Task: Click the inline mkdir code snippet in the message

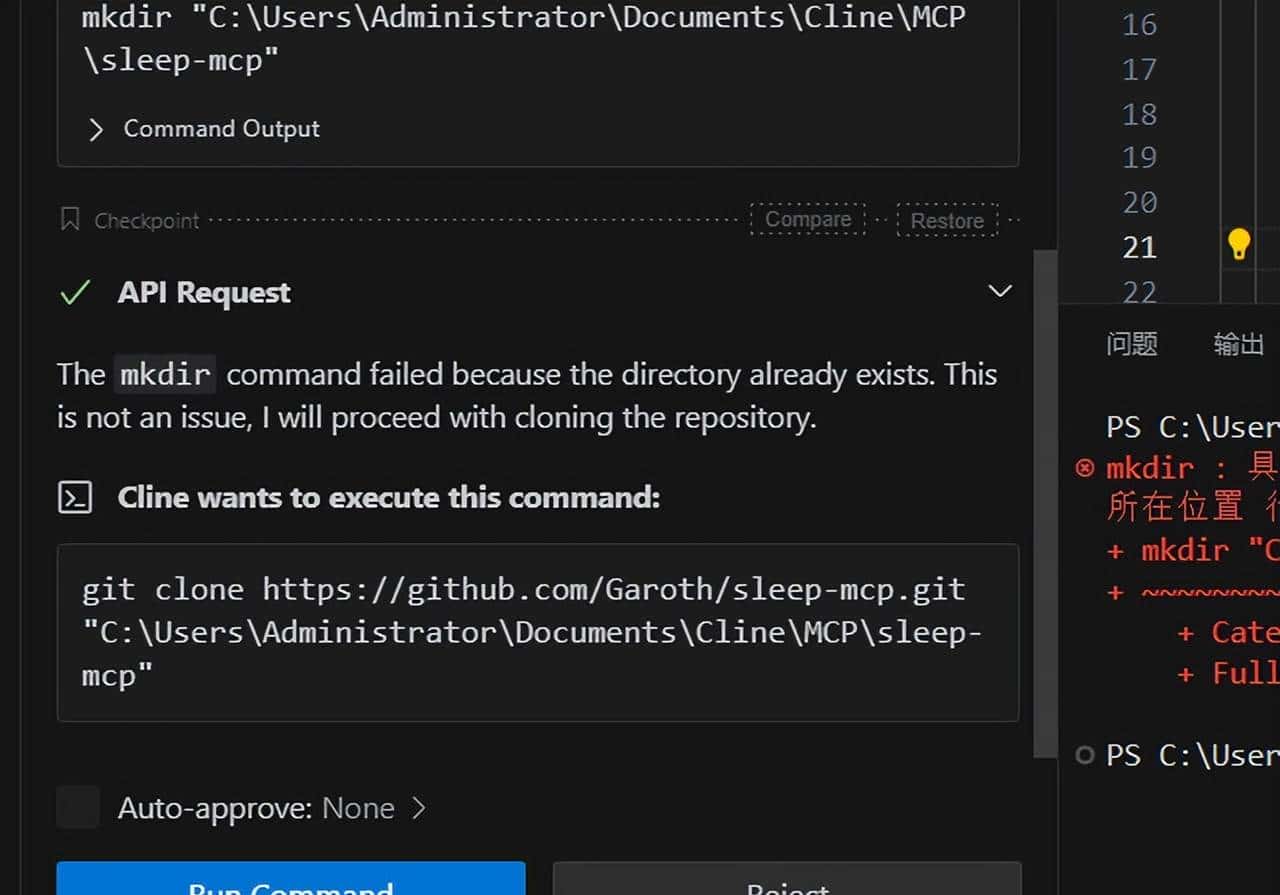Action: (165, 374)
